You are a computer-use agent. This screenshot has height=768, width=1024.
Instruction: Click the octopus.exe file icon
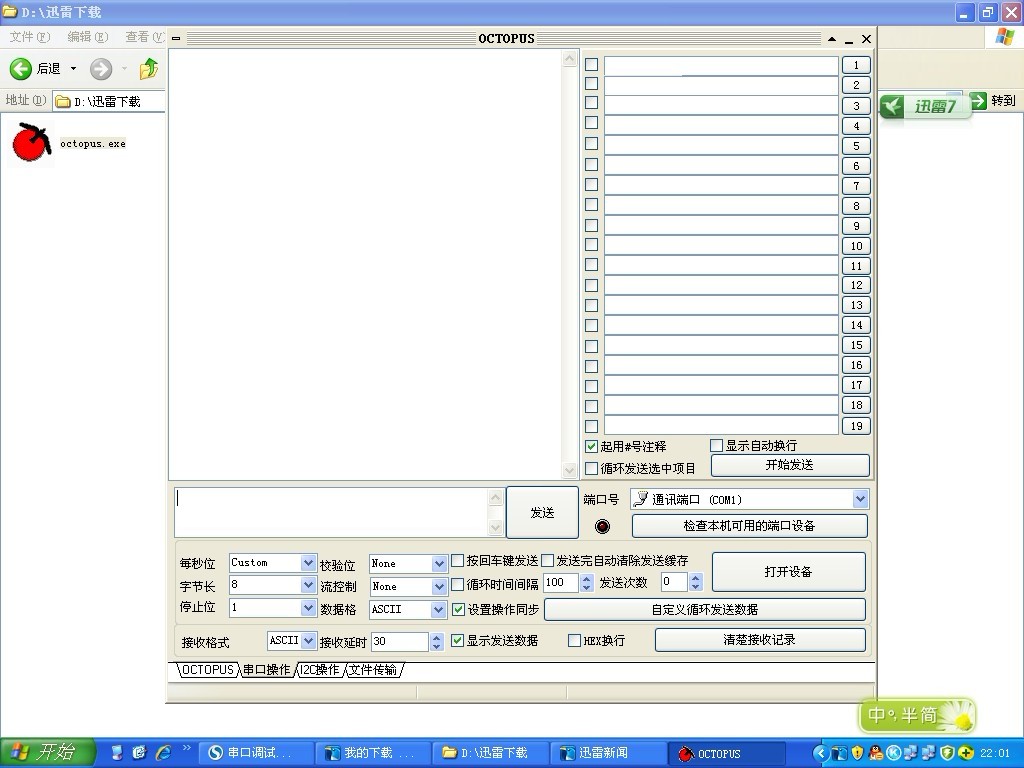(x=31, y=142)
